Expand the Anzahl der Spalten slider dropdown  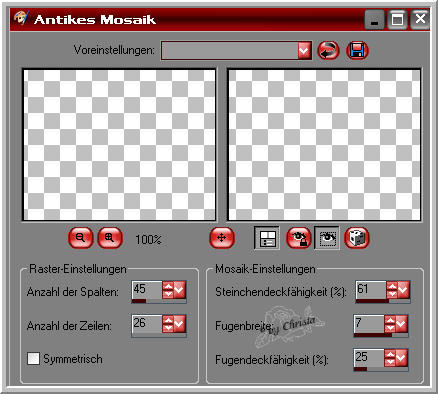179,290
